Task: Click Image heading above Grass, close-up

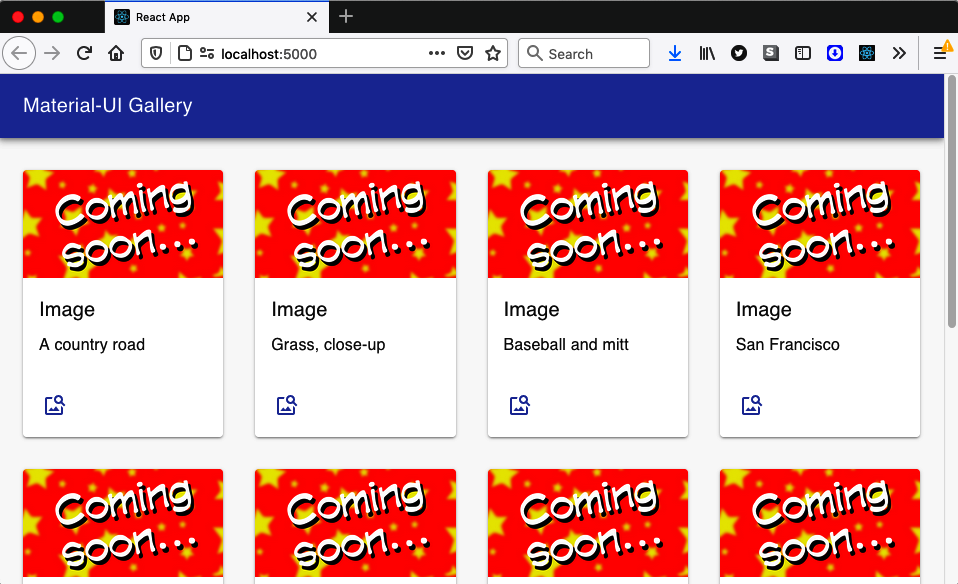Action: click(x=299, y=310)
